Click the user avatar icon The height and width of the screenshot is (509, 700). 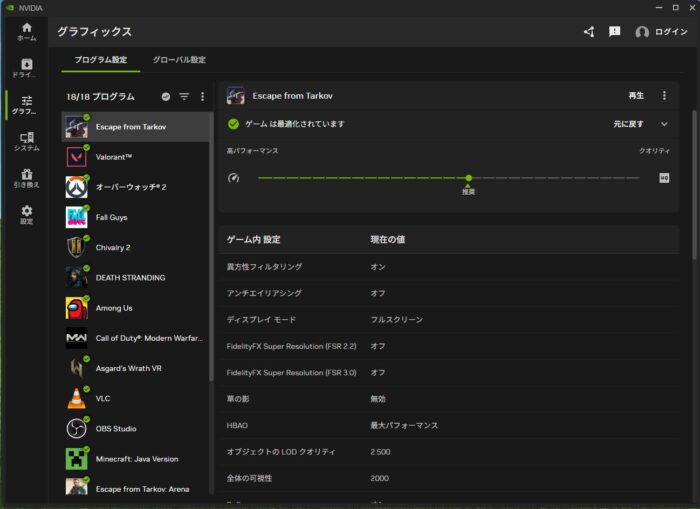coord(642,32)
